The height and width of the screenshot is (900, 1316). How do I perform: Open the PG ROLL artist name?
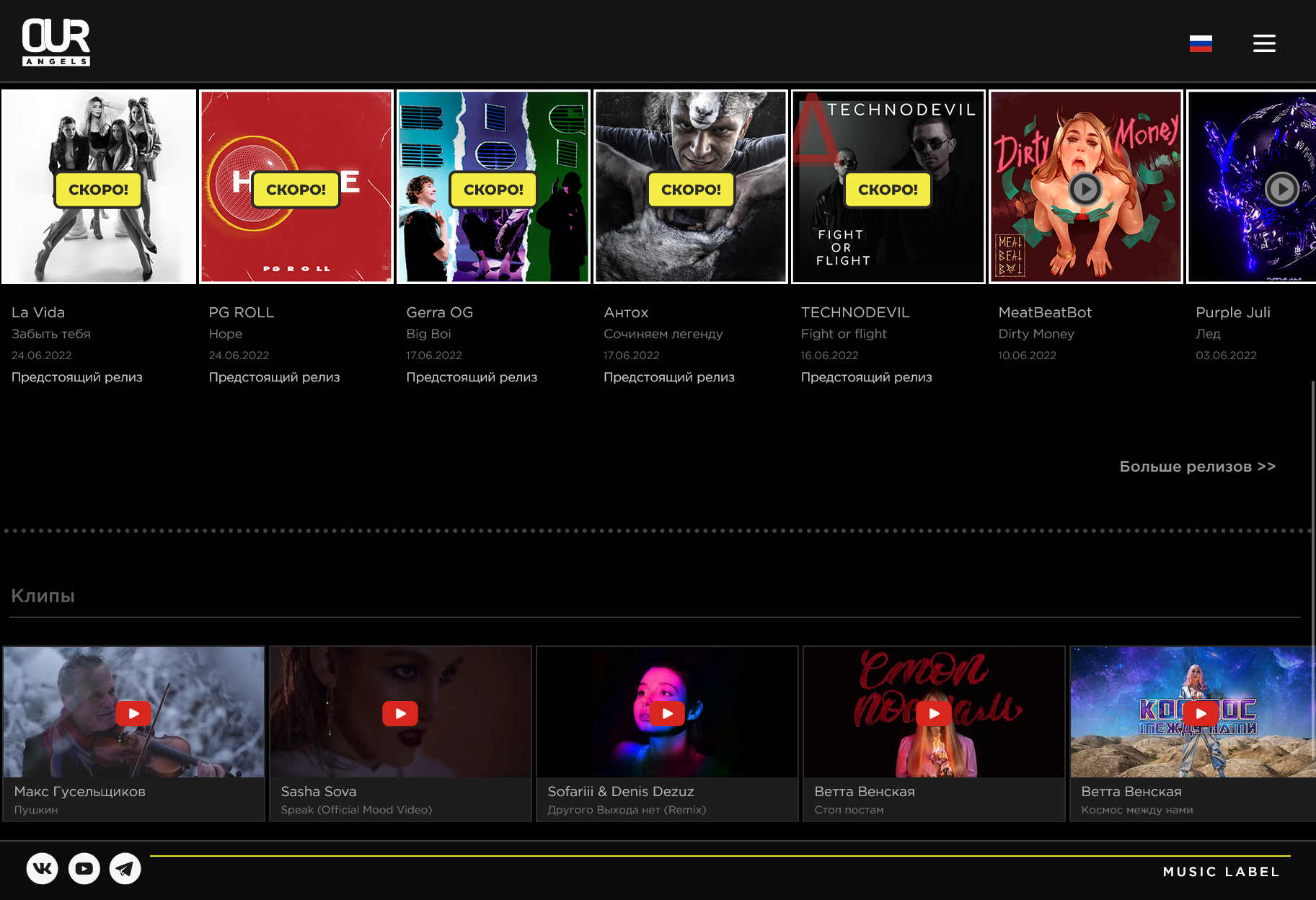[242, 312]
